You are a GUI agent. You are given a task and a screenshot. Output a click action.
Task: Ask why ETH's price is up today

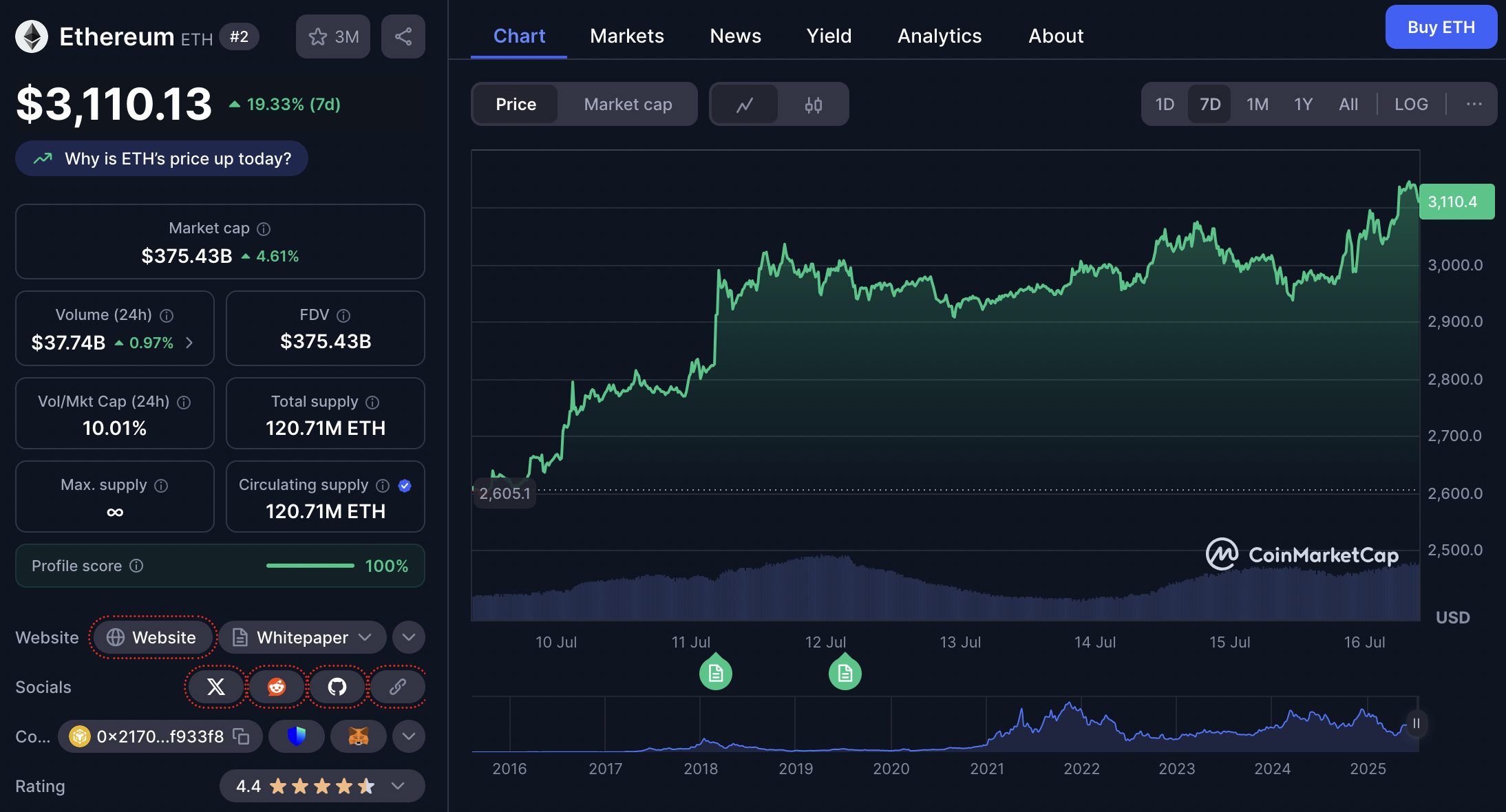coord(162,158)
